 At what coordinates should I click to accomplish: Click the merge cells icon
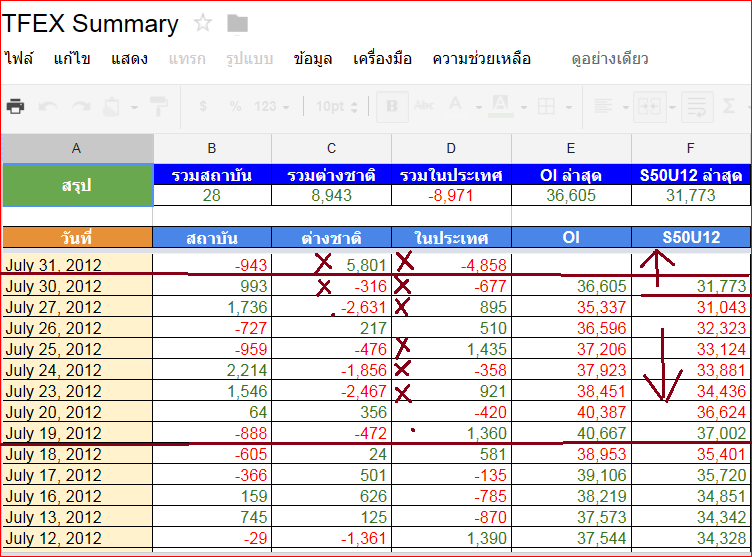(x=649, y=107)
